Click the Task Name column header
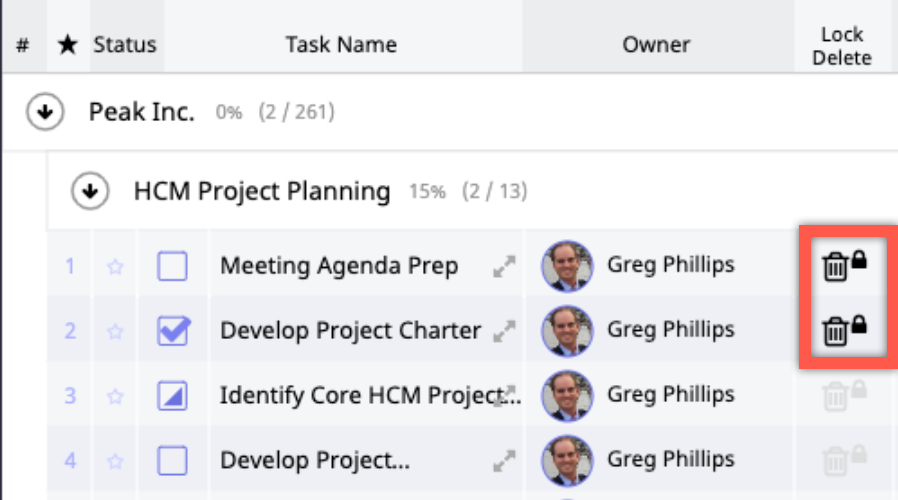Image resolution: width=898 pixels, height=500 pixels. (x=341, y=45)
